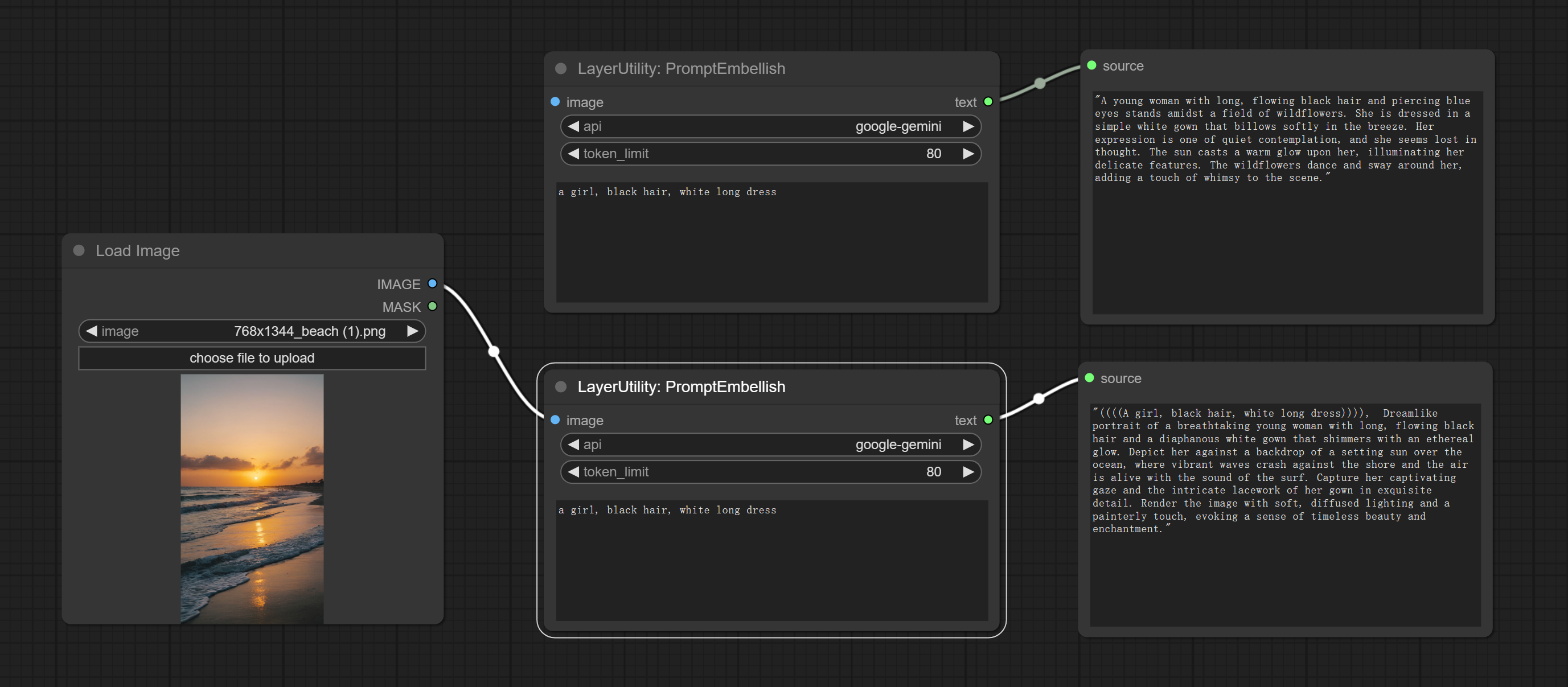Click the beach sunset image preview
This screenshot has height=687, width=1568.
(x=252, y=498)
